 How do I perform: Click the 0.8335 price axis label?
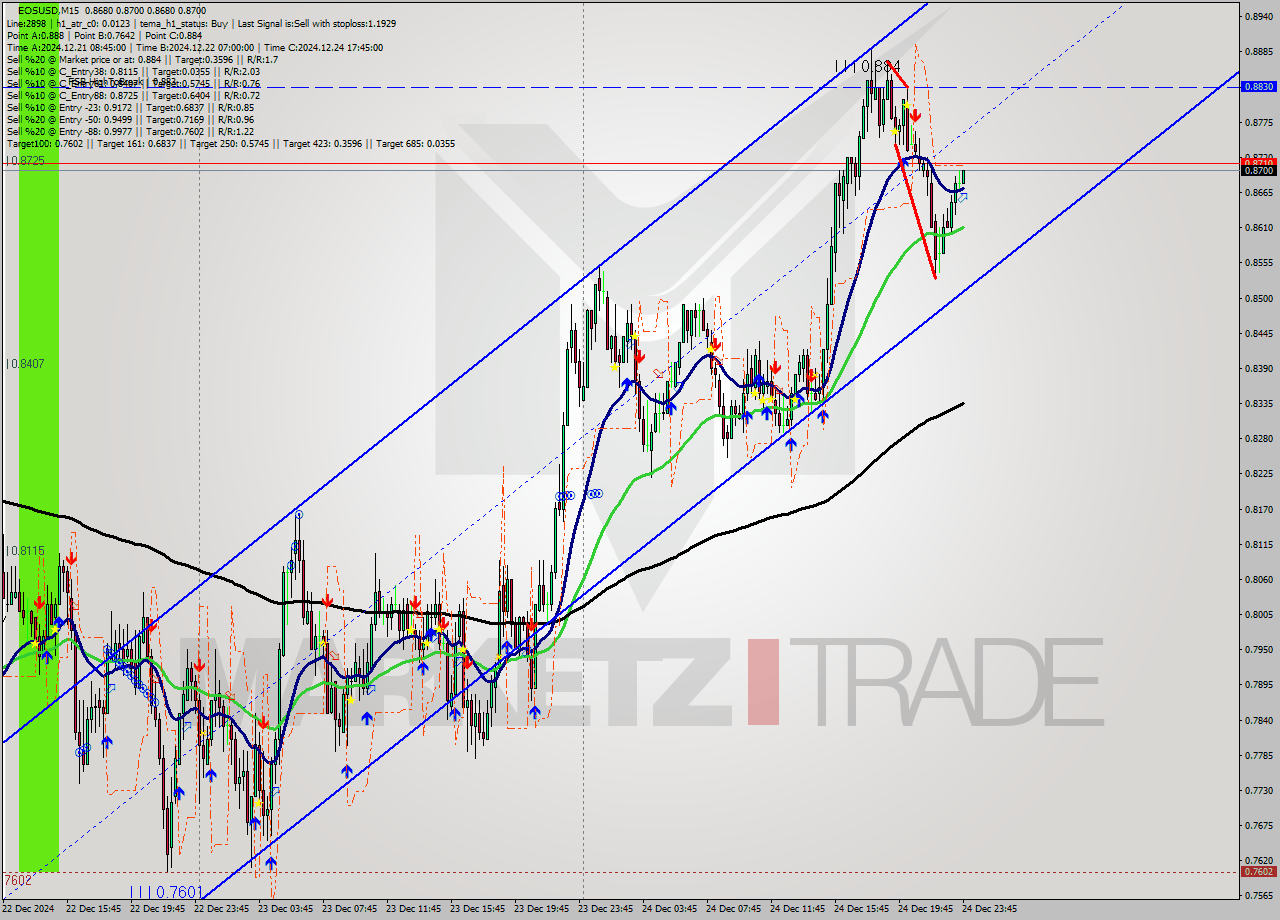click(x=1257, y=404)
